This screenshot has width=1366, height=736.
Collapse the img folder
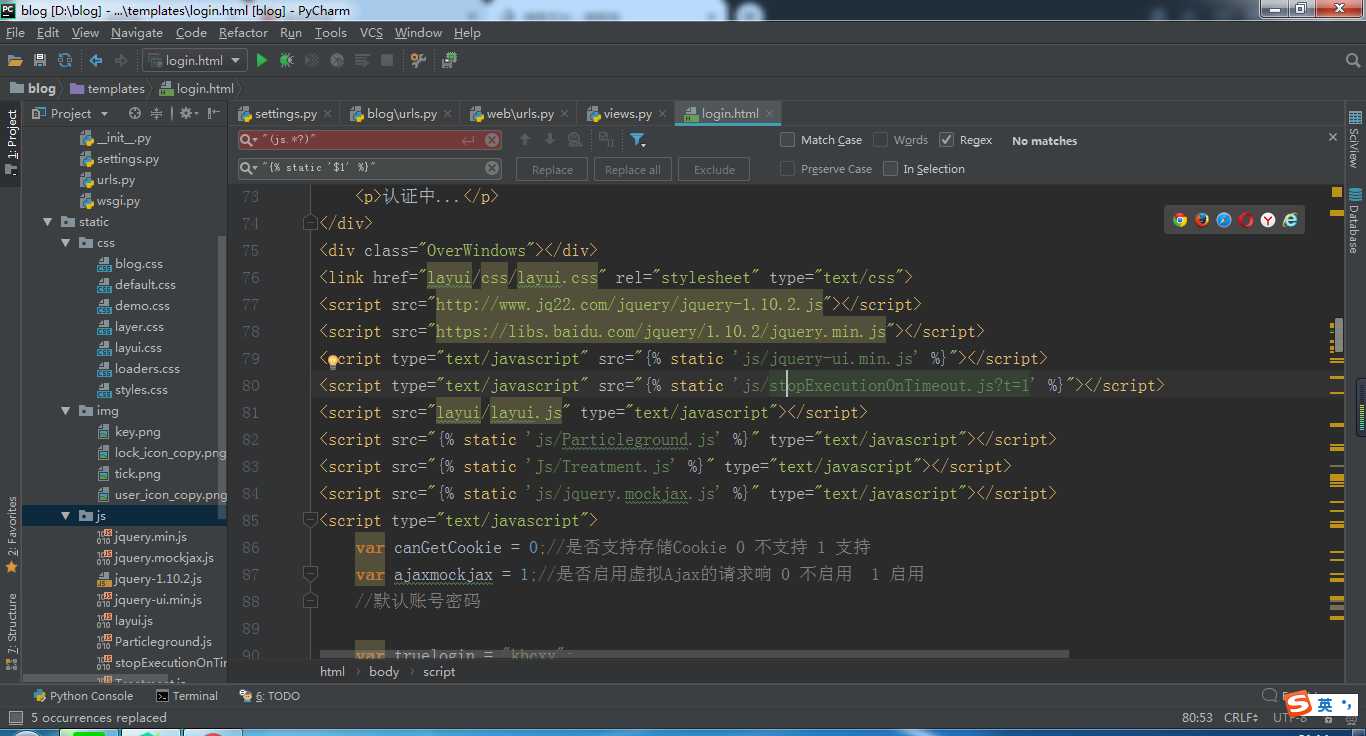(66, 411)
